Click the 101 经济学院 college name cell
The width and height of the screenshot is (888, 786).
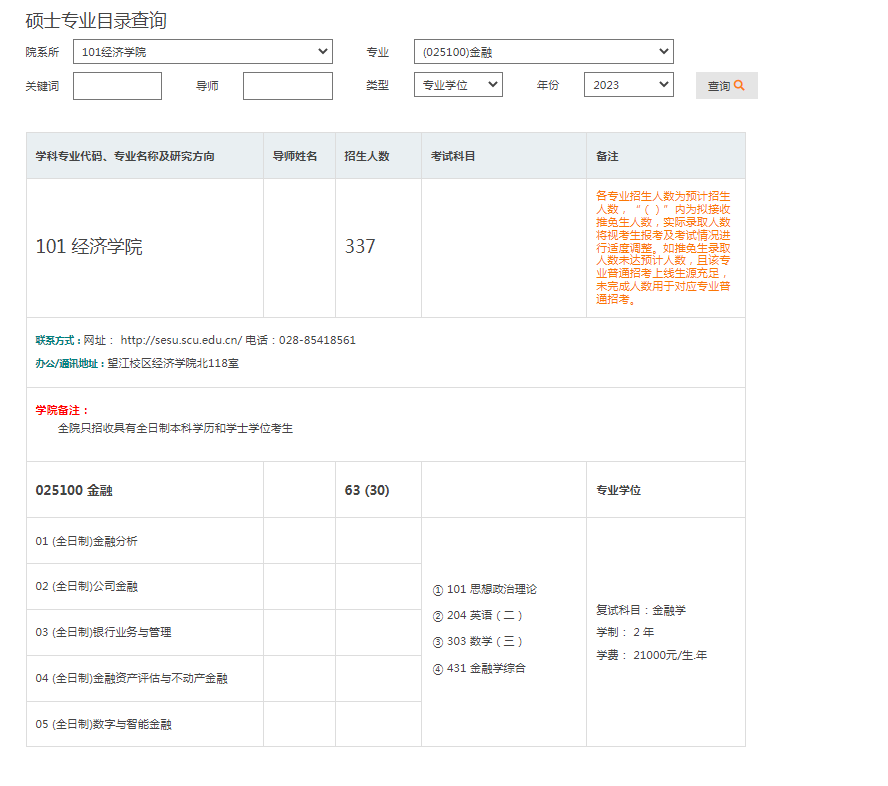click(x=89, y=247)
